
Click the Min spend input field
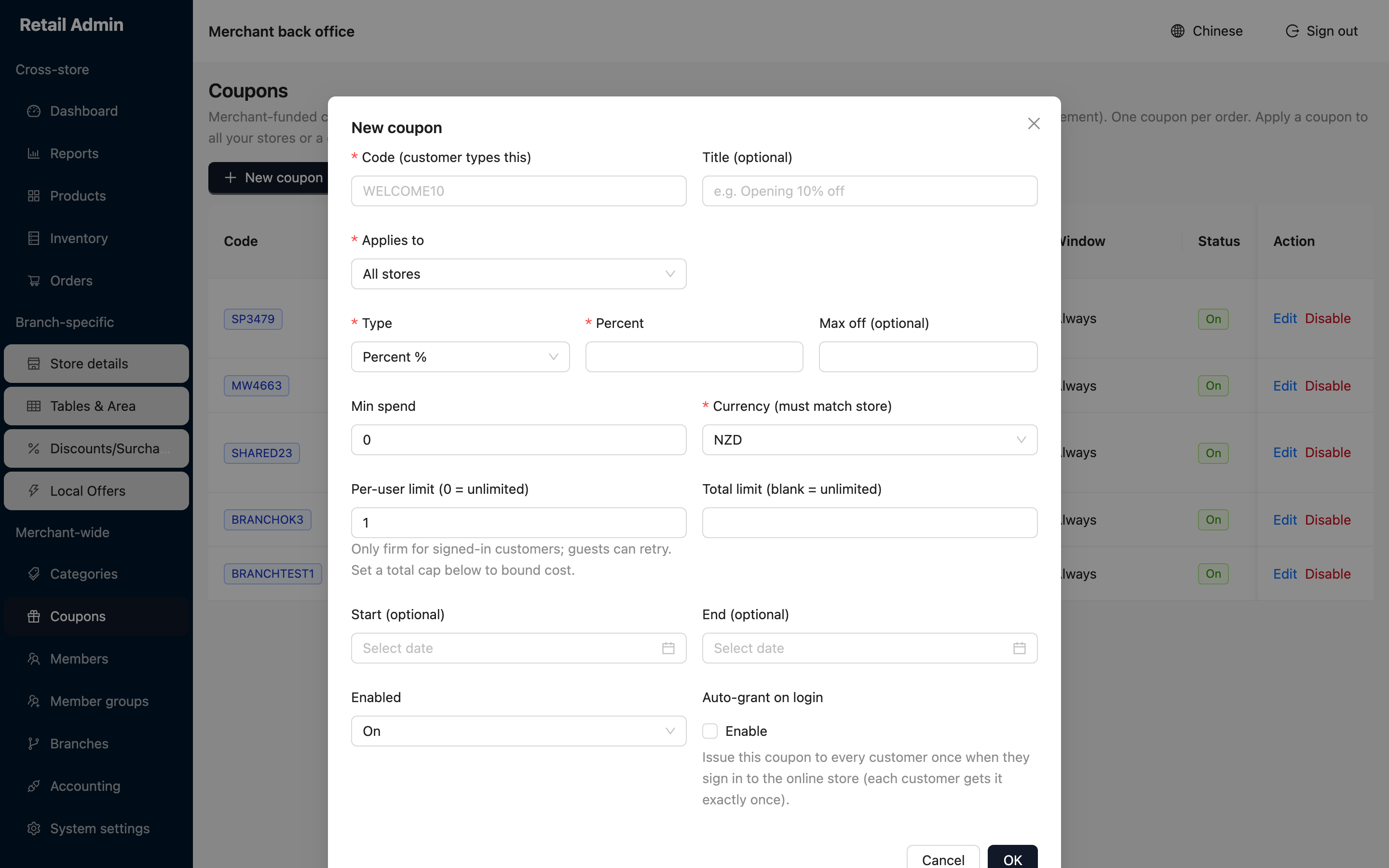click(518, 440)
